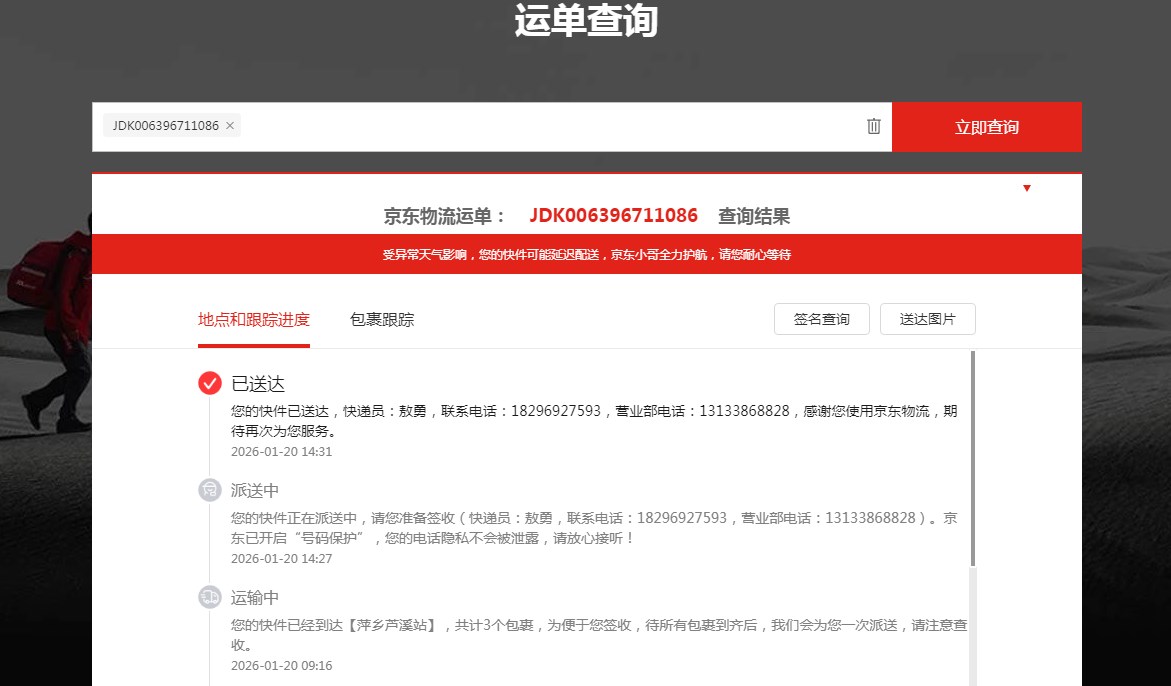Click the 运输中 truck status icon
The height and width of the screenshot is (686, 1171).
click(x=210, y=597)
